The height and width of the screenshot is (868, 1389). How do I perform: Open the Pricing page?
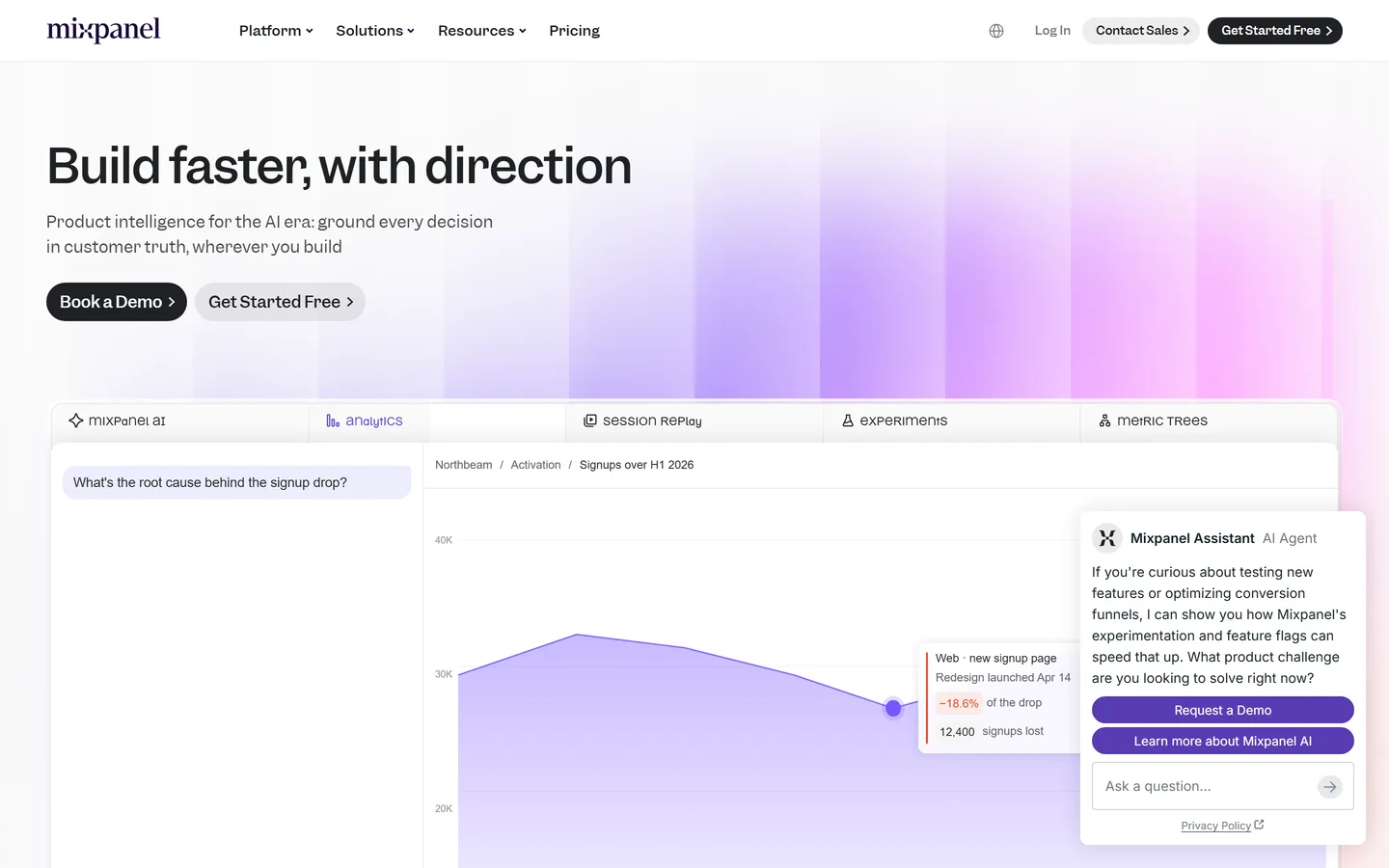(x=574, y=31)
